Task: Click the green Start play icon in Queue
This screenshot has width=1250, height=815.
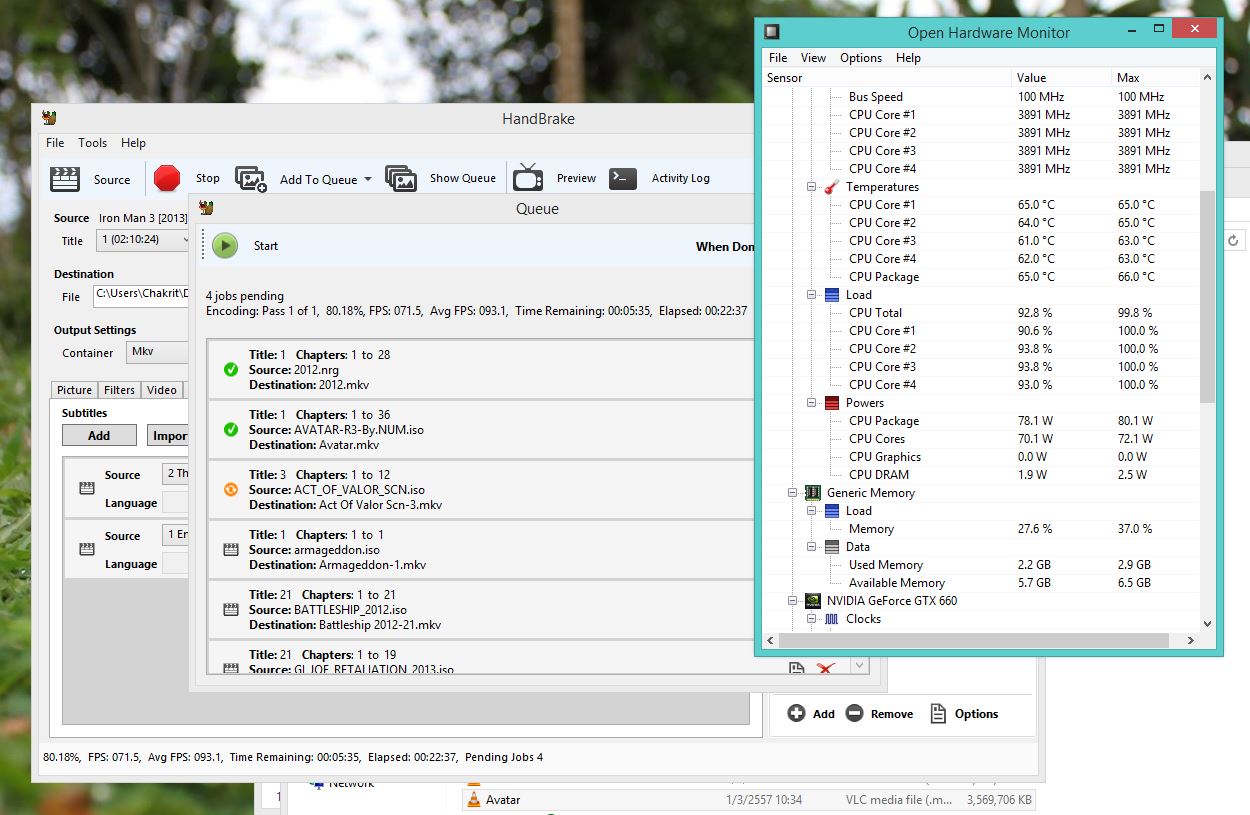Action: pyautogui.click(x=225, y=245)
